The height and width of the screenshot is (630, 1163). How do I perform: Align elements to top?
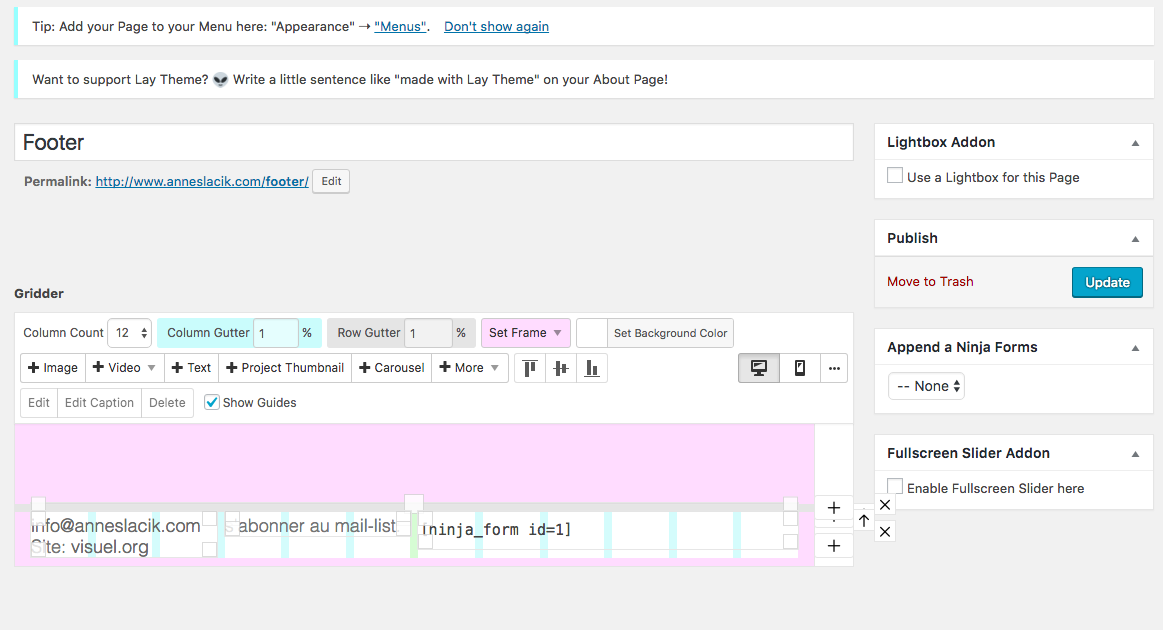[530, 368]
